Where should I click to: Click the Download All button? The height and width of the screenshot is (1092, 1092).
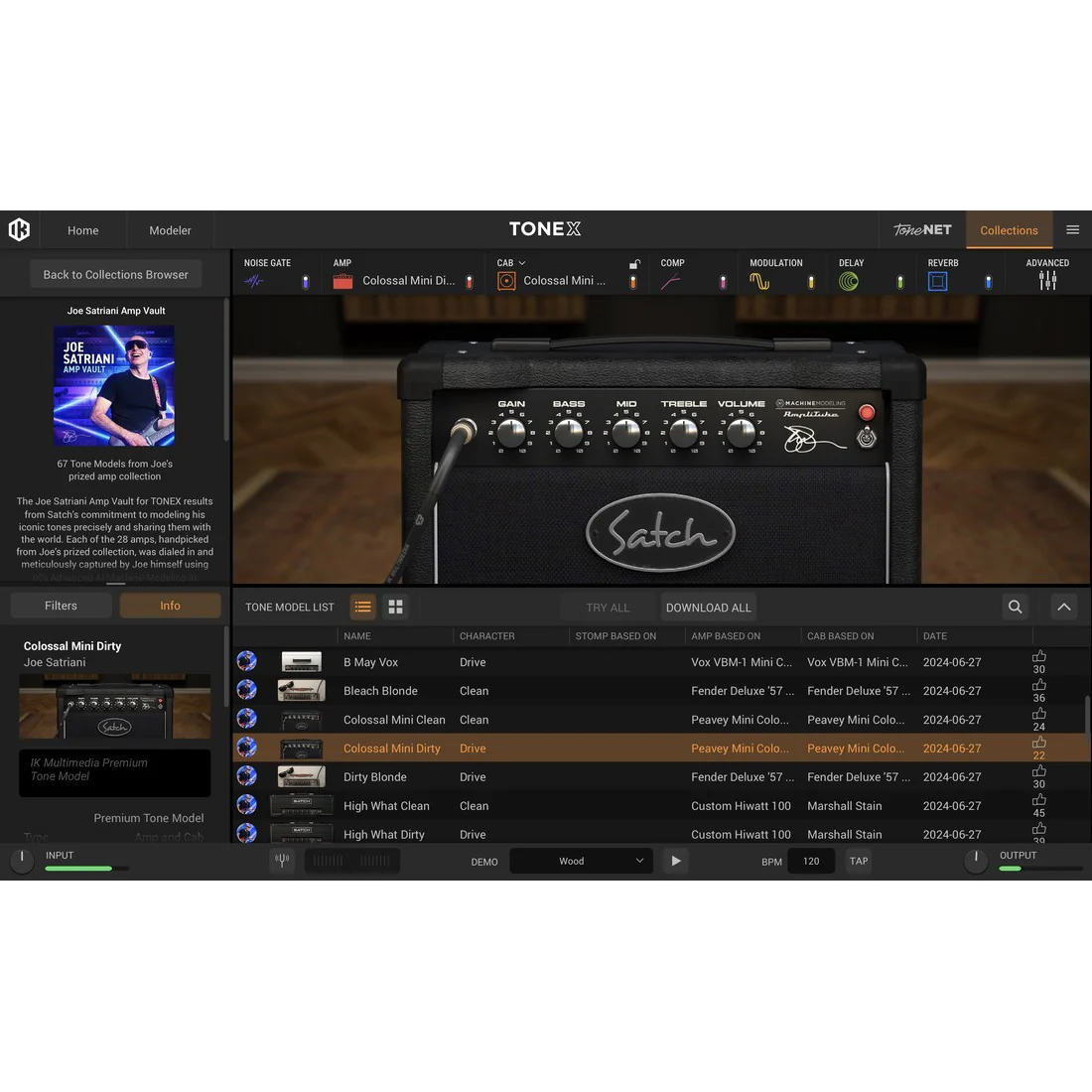708,608
